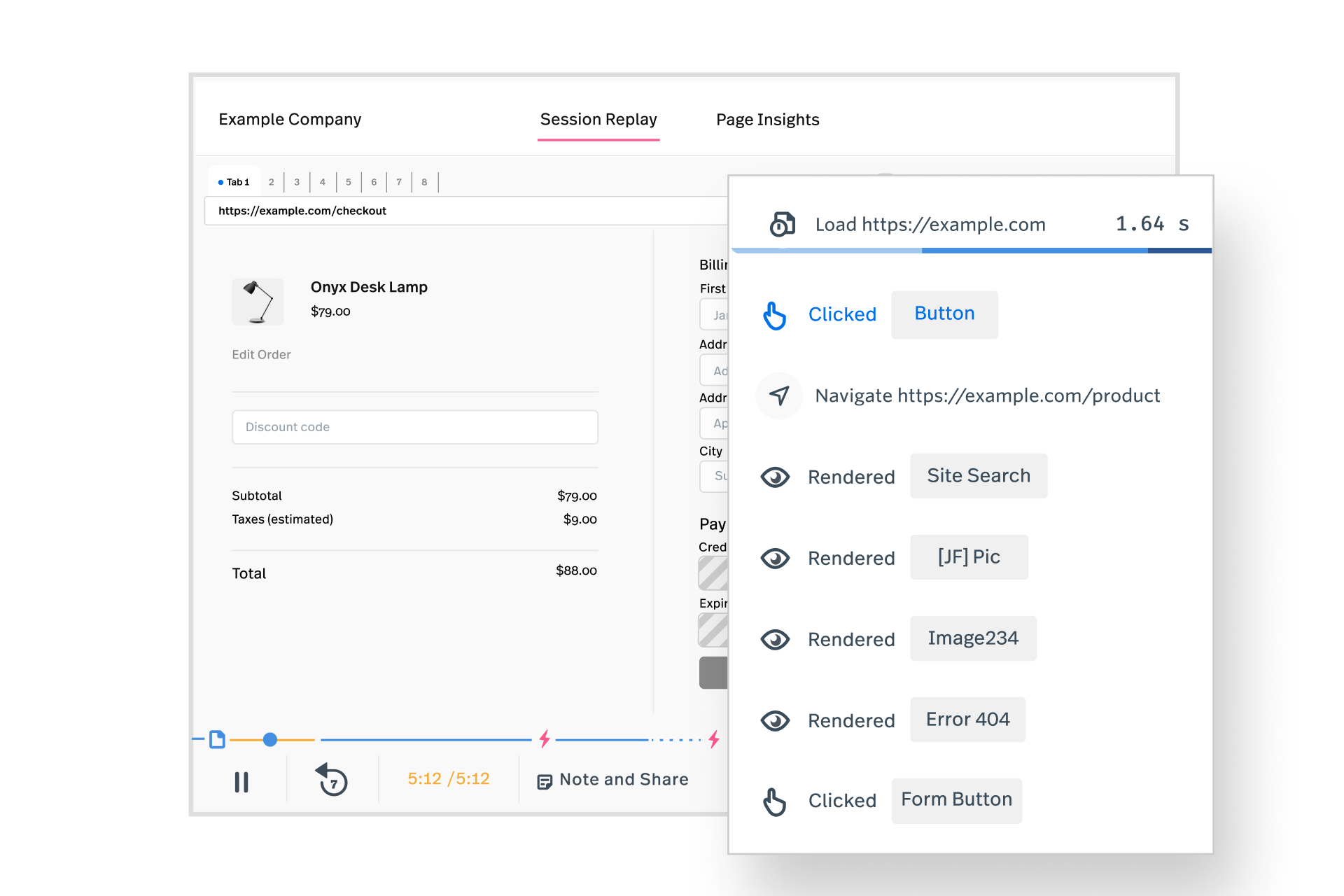
Task: Switch to the Page Insights tab
Action: (x=767, y=120)
